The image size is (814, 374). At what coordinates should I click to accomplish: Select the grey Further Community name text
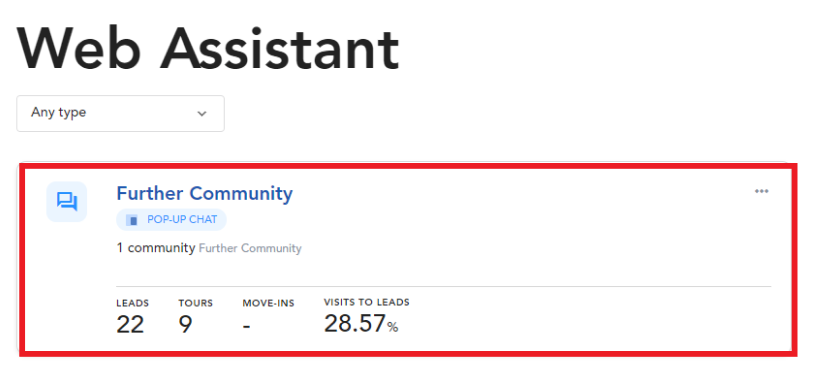click(250, 248)
